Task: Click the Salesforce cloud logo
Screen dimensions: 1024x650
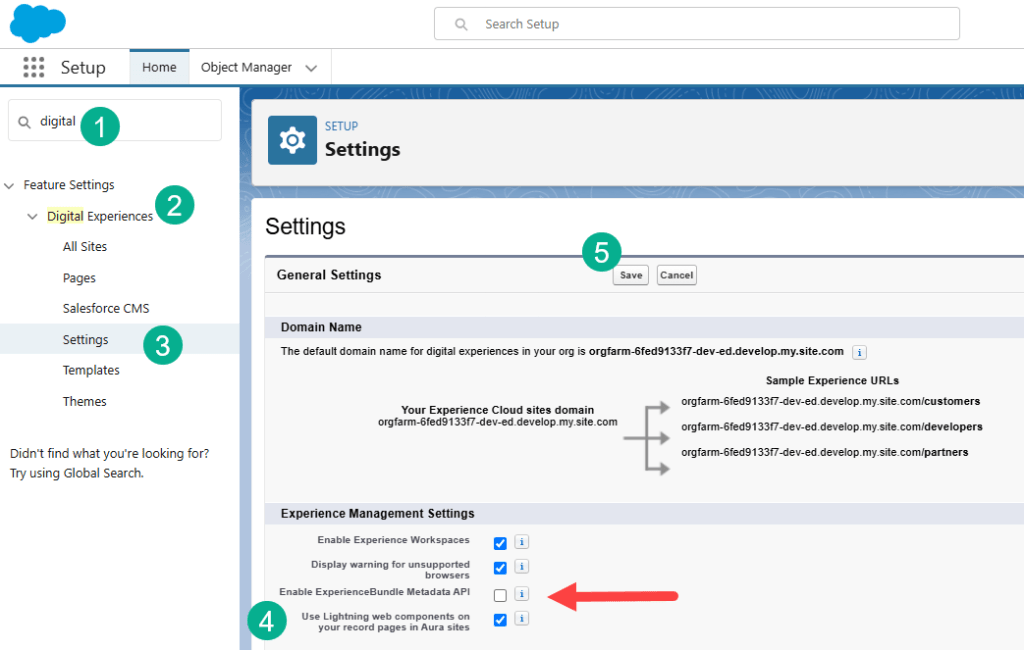Action: click(38, 22)
